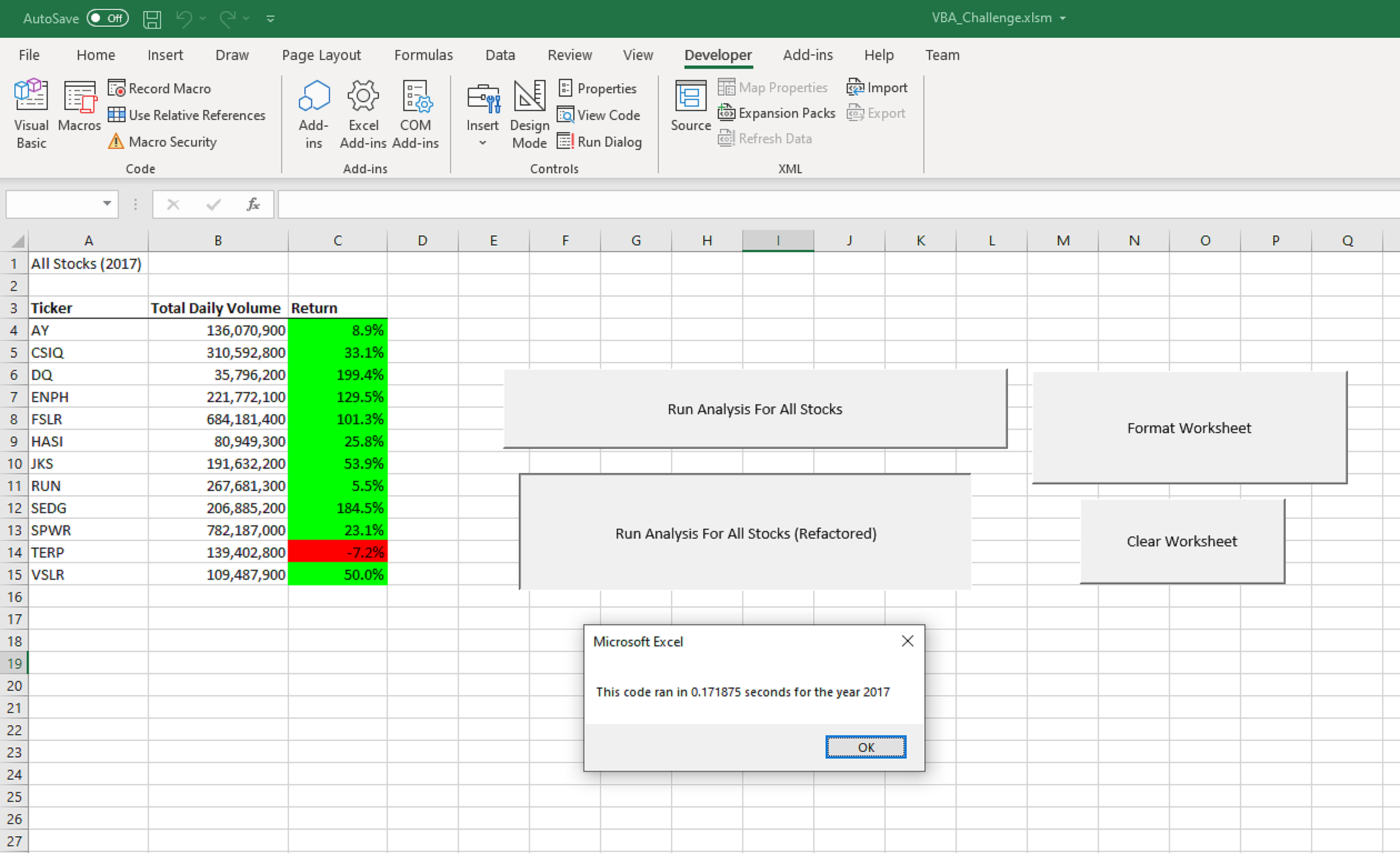
Task: Click View Code
Action: click(x=599, y=115)
